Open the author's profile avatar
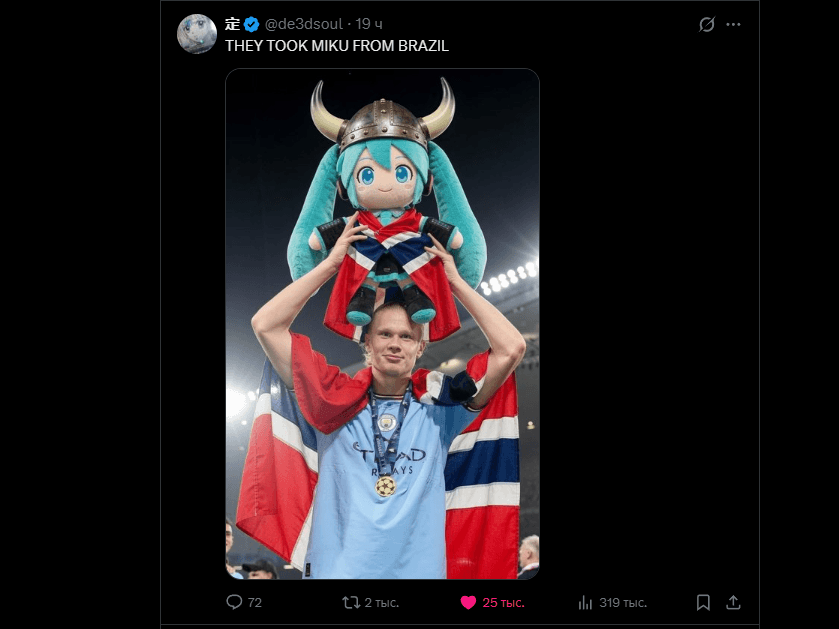The height and width of the screenshot is (629, 839). 197,34
